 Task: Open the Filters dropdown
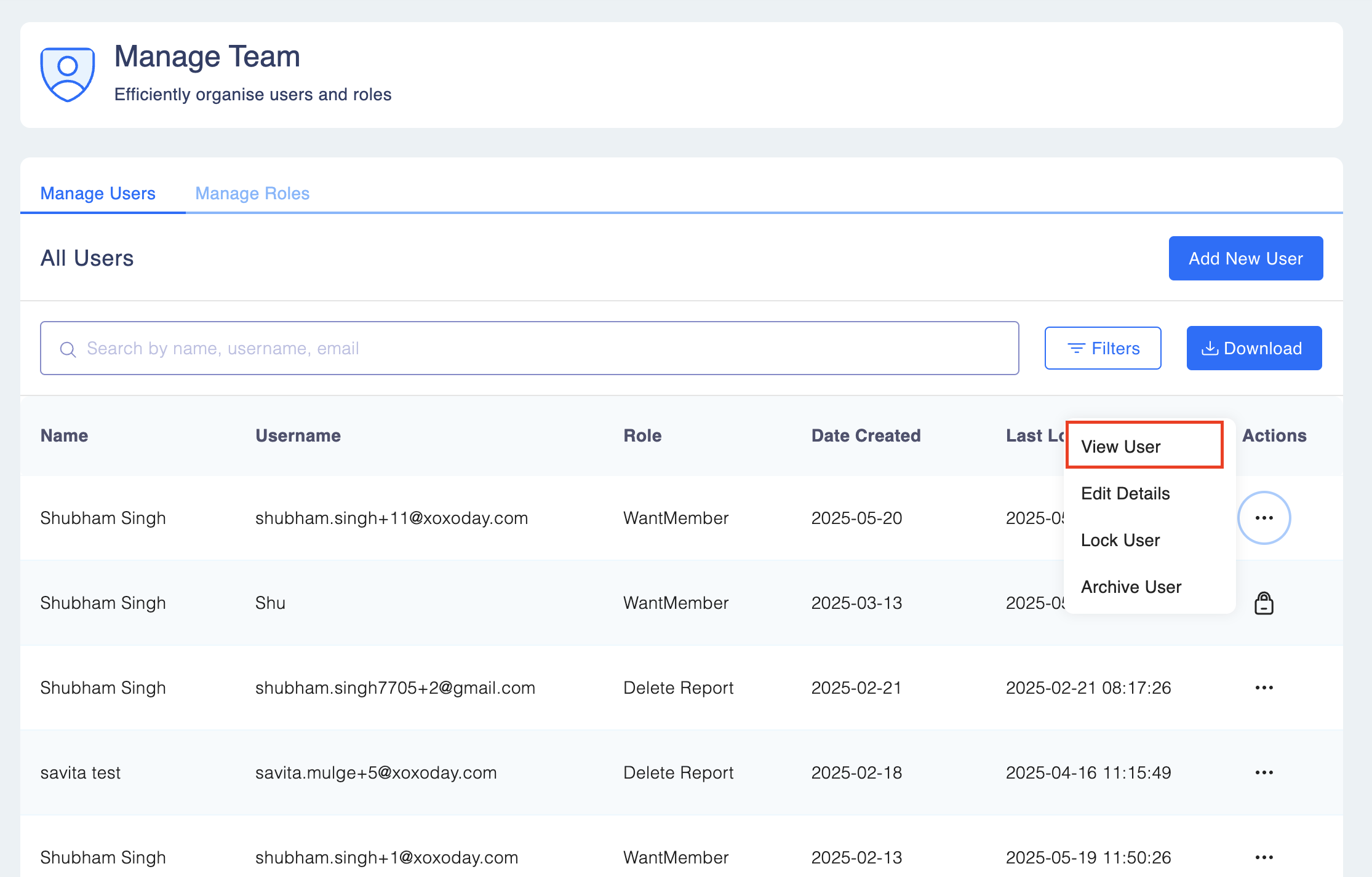(1103, 349)
